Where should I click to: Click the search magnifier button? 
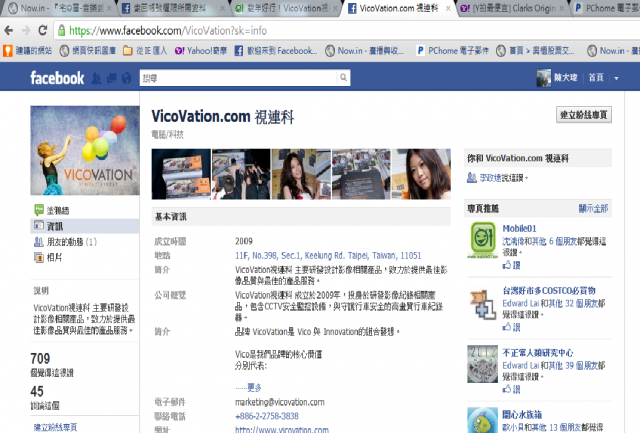coord(343,78)
